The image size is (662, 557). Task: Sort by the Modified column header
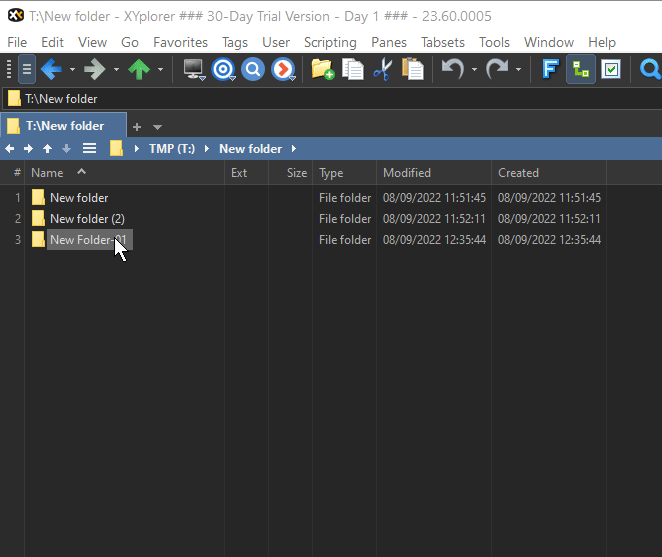tap(407, 173)
